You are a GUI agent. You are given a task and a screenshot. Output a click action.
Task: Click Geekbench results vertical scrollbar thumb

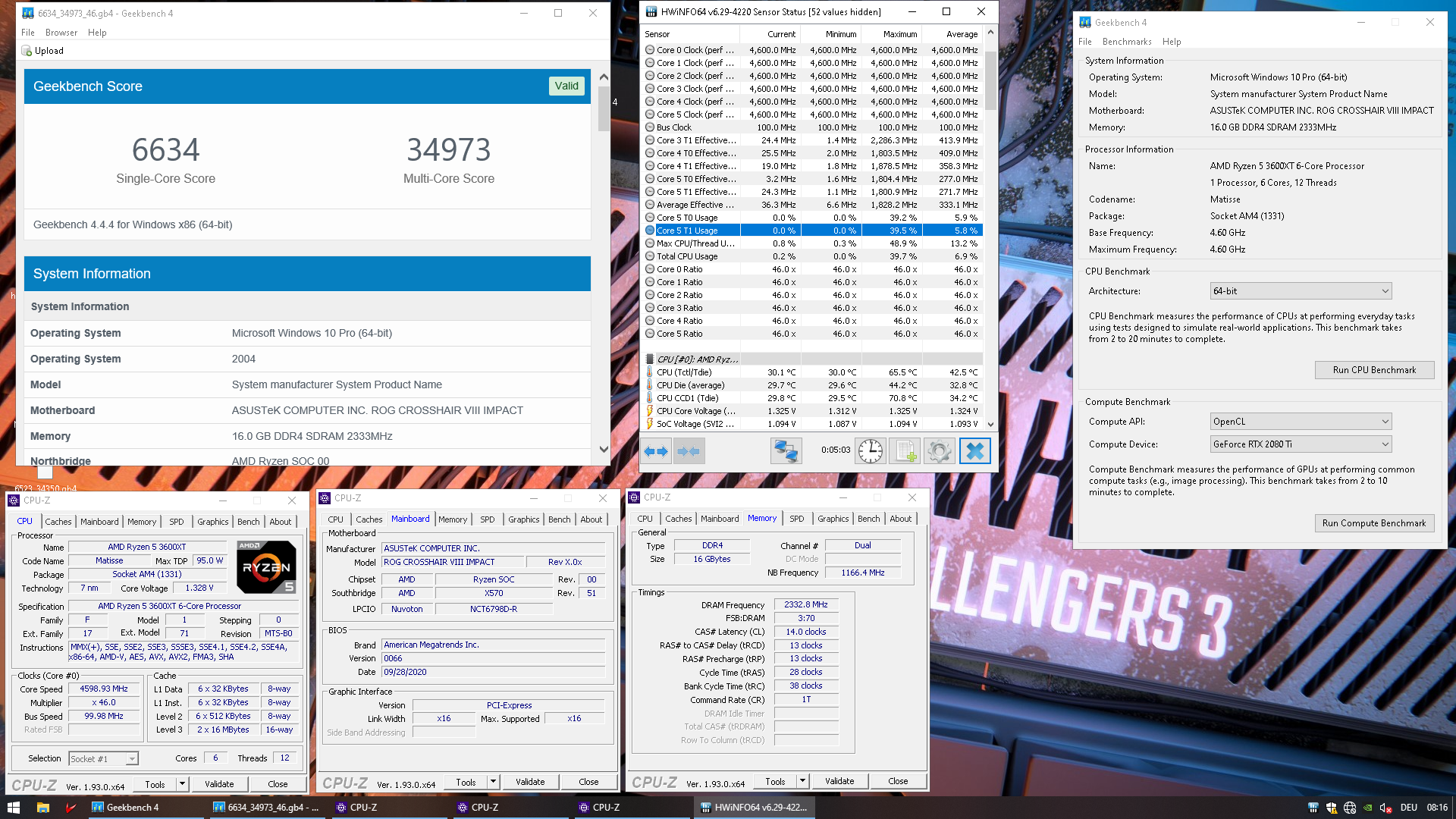604,109
